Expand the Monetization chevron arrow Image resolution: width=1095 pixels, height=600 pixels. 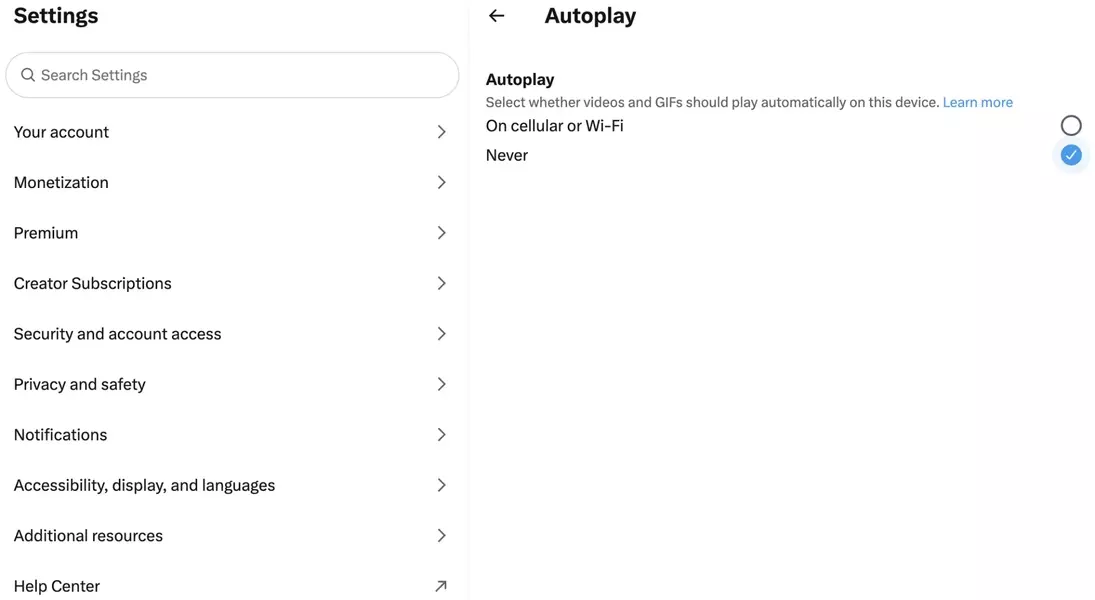coord(441,182)
